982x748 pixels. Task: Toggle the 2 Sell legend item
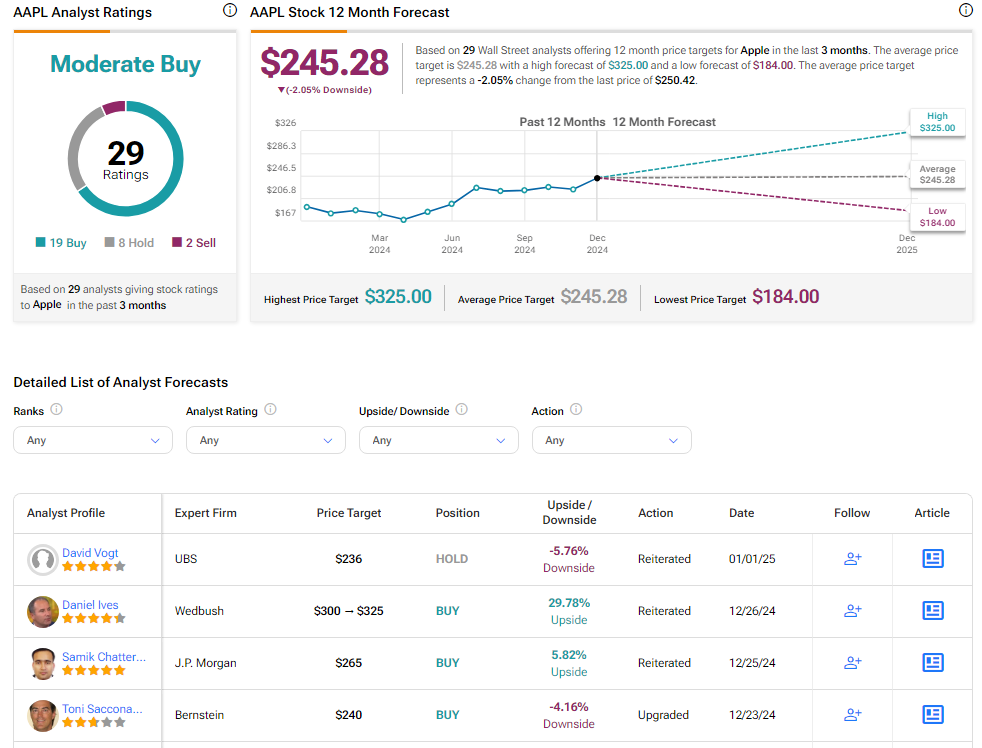coord(193,242)
